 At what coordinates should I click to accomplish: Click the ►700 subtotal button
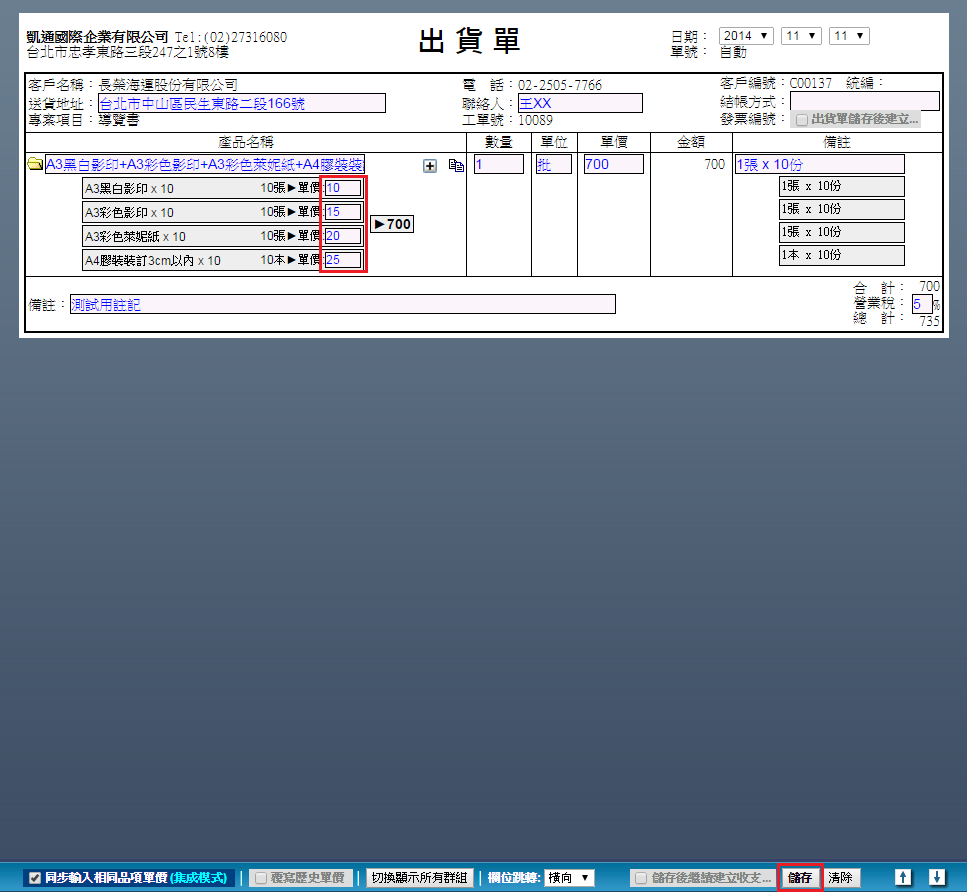[x=392, y=224]
